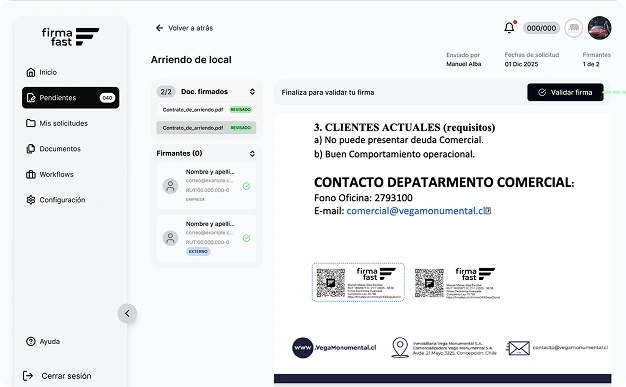Open the comercial@vegamonumental.cl email link

(416, 211)
